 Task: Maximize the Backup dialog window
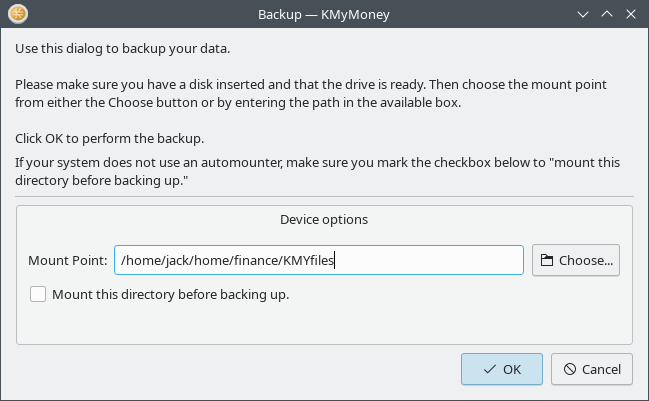607,14
